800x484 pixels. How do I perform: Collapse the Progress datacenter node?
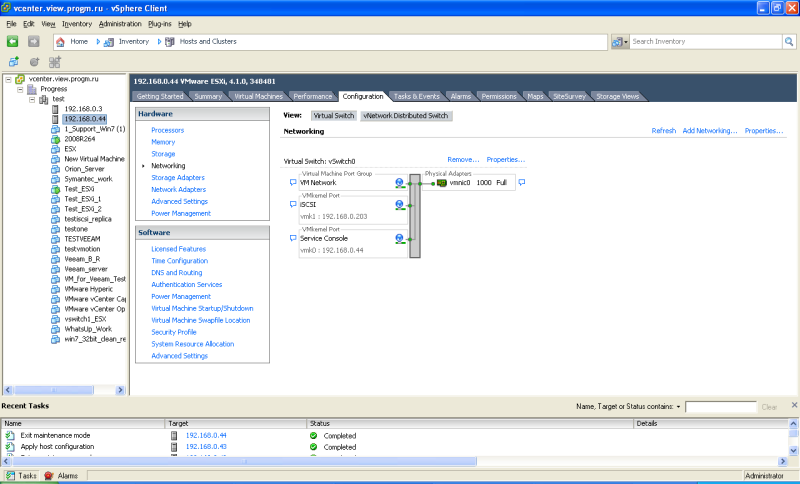click(x=20, y=89)
